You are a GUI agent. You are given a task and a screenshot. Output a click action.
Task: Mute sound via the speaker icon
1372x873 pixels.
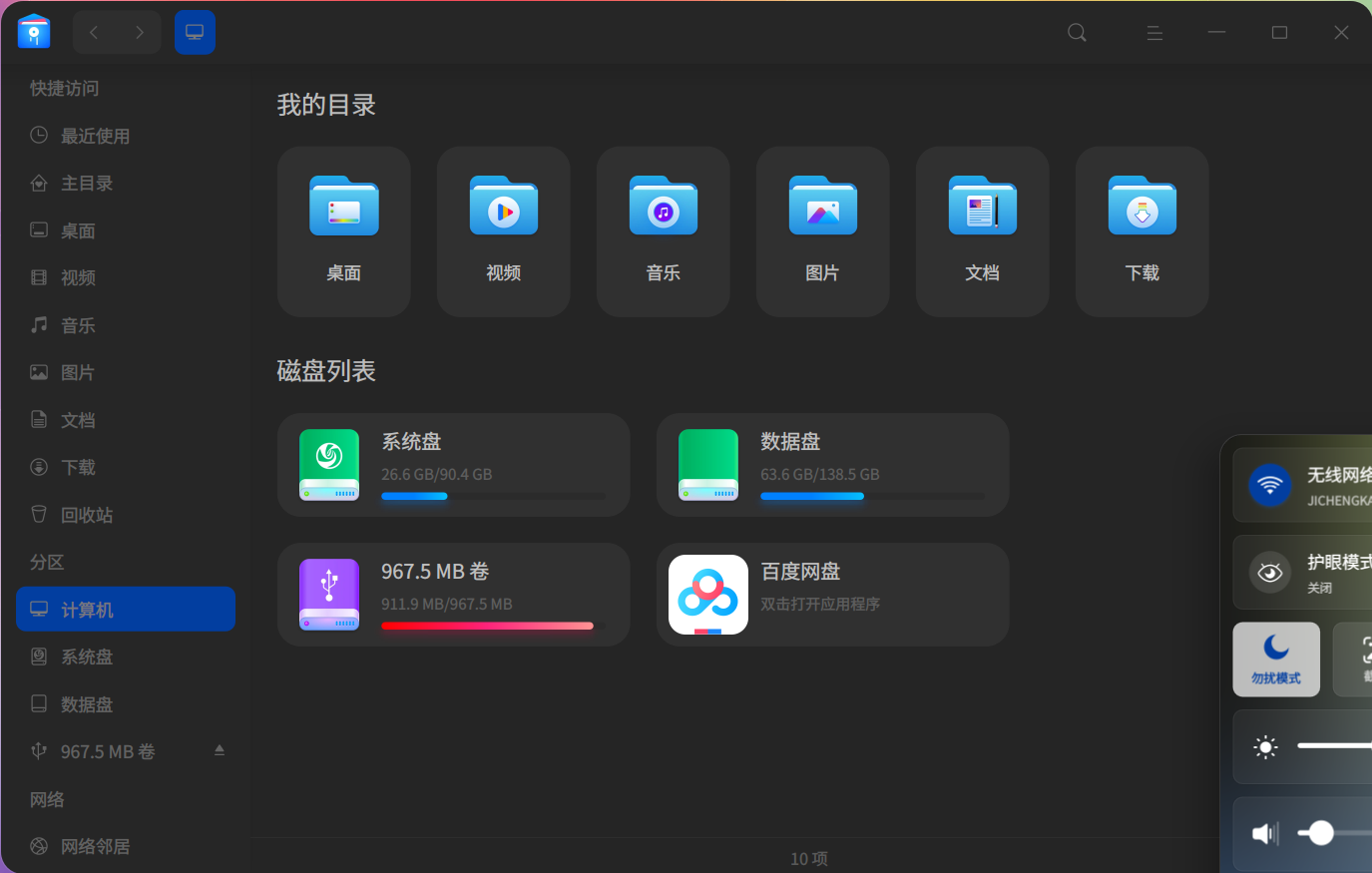pos(1265,833)
